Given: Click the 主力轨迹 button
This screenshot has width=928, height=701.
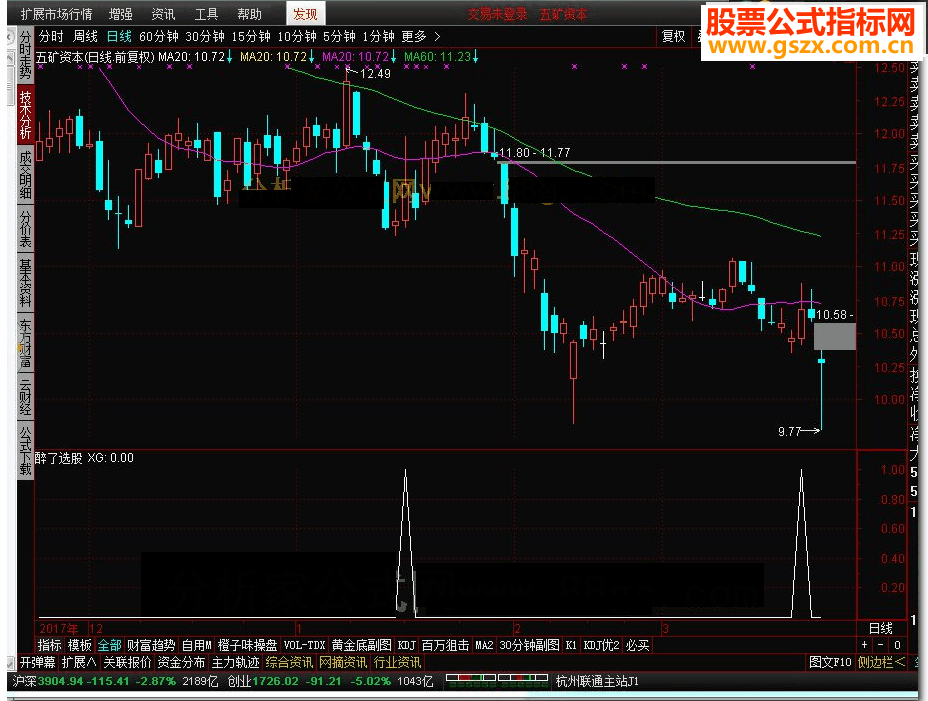Looking at the screenshot, I should (236, 663).
